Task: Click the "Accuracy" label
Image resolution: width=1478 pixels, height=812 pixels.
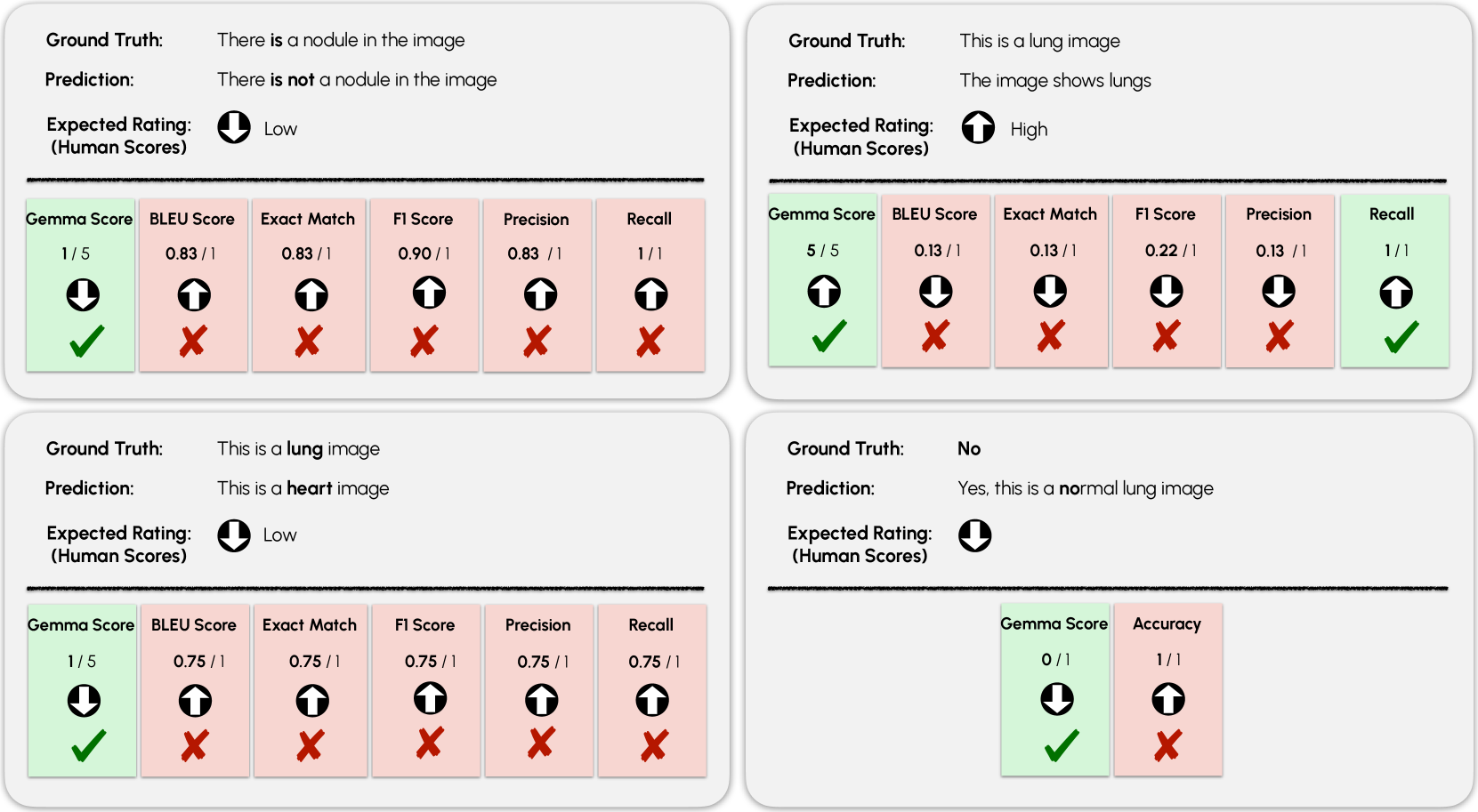Action: (1167, 623)
